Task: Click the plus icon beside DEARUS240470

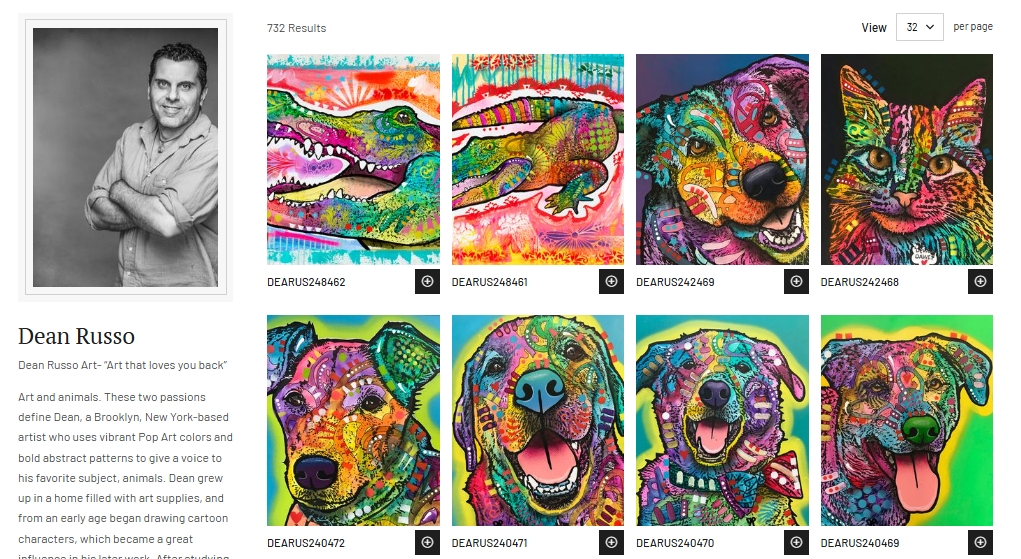Action: [x=796, y=542]
